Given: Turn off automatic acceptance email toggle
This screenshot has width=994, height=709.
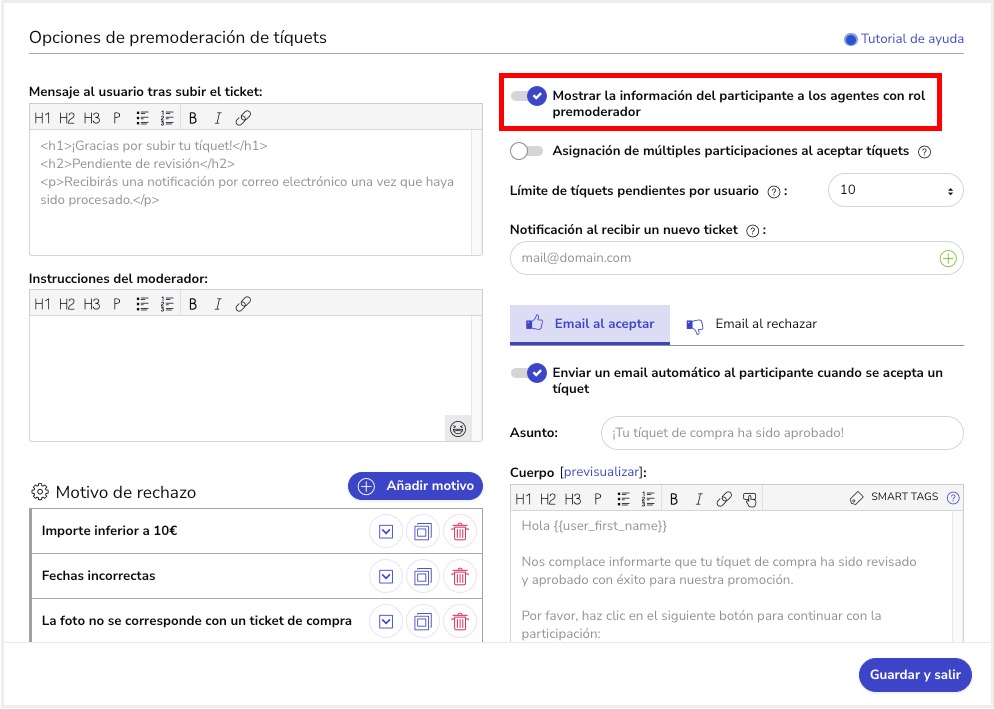Looking at the screenshot, I should click(528, 373).
